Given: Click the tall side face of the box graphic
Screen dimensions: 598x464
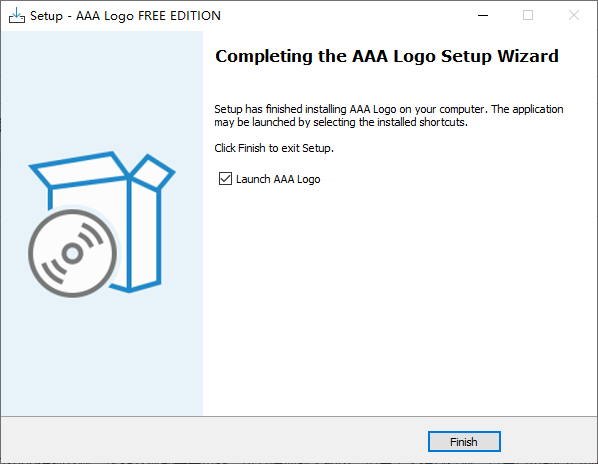Looking at the screenshot, I should point(145,235).
